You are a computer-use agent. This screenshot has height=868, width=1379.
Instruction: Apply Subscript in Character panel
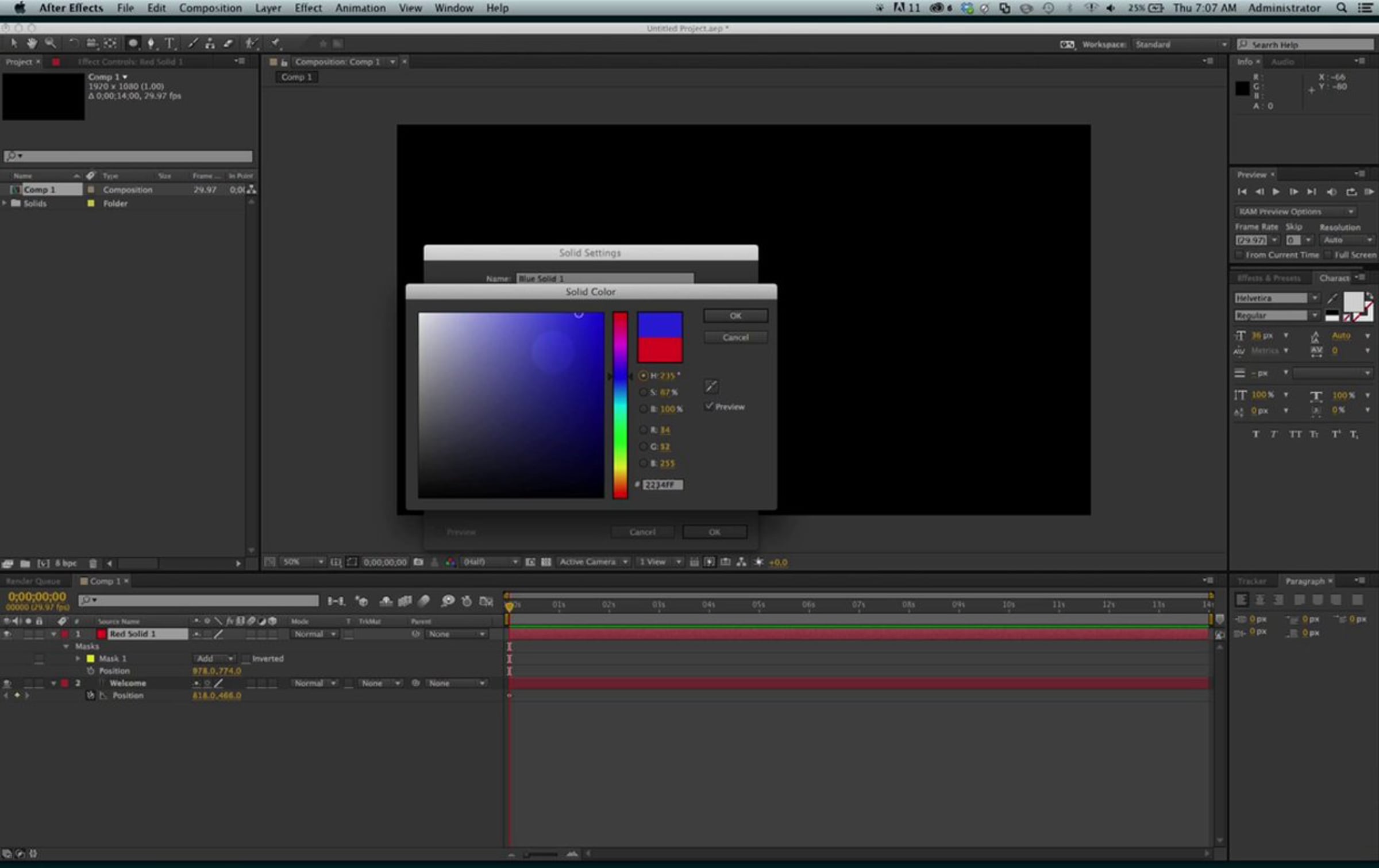[x=1354, y=434]
